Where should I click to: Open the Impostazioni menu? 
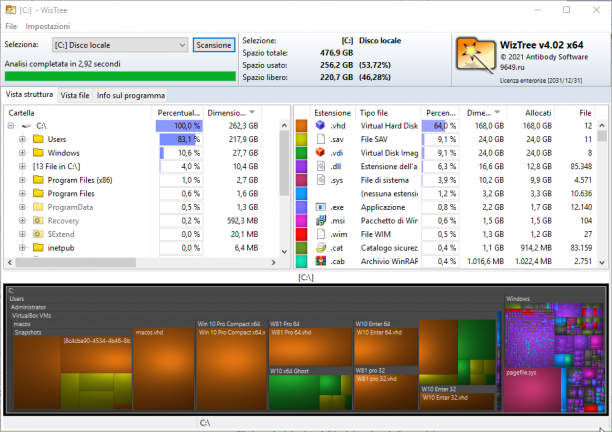[48, 26]
